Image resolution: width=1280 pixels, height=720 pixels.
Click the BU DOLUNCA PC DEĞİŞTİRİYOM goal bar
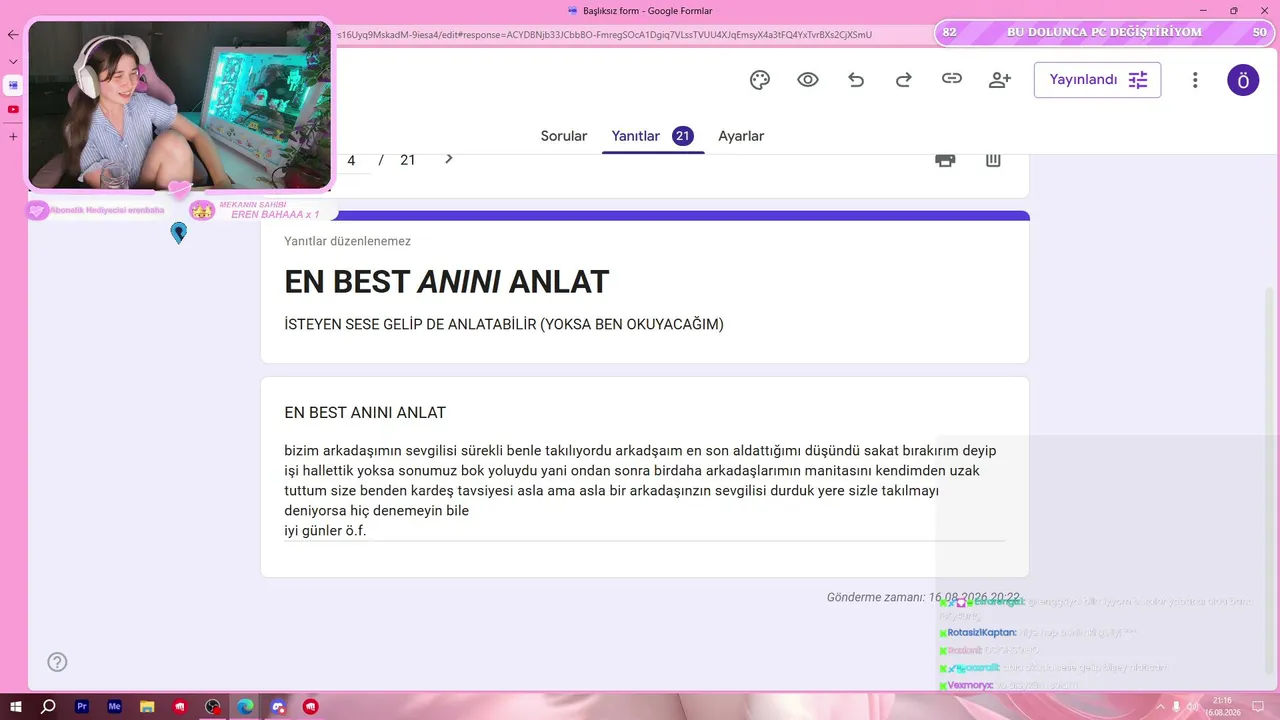pyautogui.click(x=1104, y=32)
